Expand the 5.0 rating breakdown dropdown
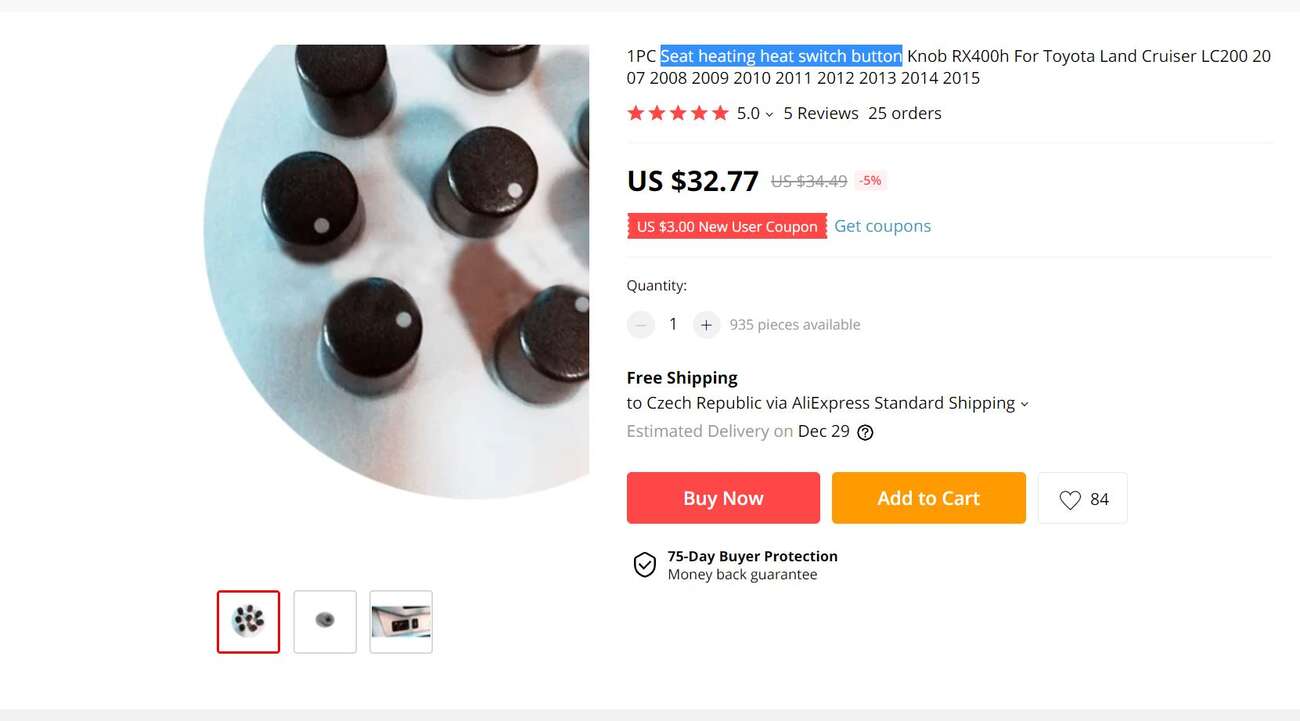 point(769,115)
